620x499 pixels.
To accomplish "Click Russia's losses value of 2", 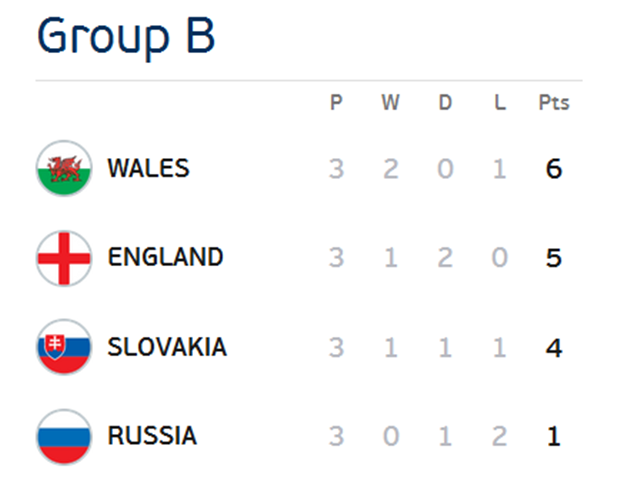I will coord(500,437).
